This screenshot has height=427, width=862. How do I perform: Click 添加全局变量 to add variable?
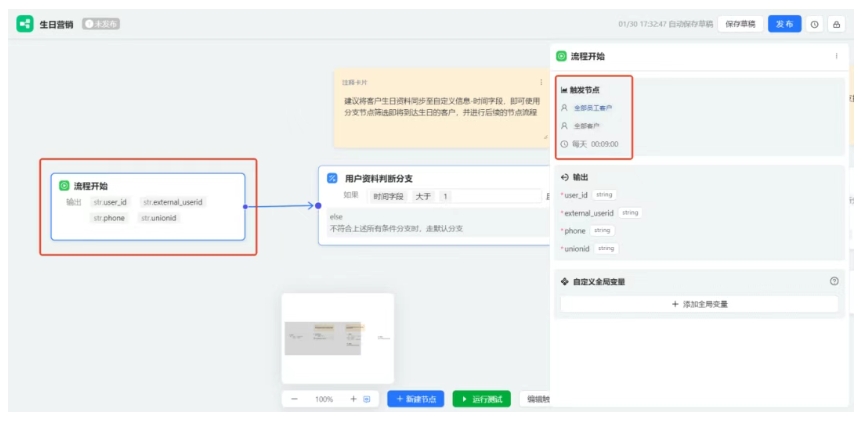699,303
